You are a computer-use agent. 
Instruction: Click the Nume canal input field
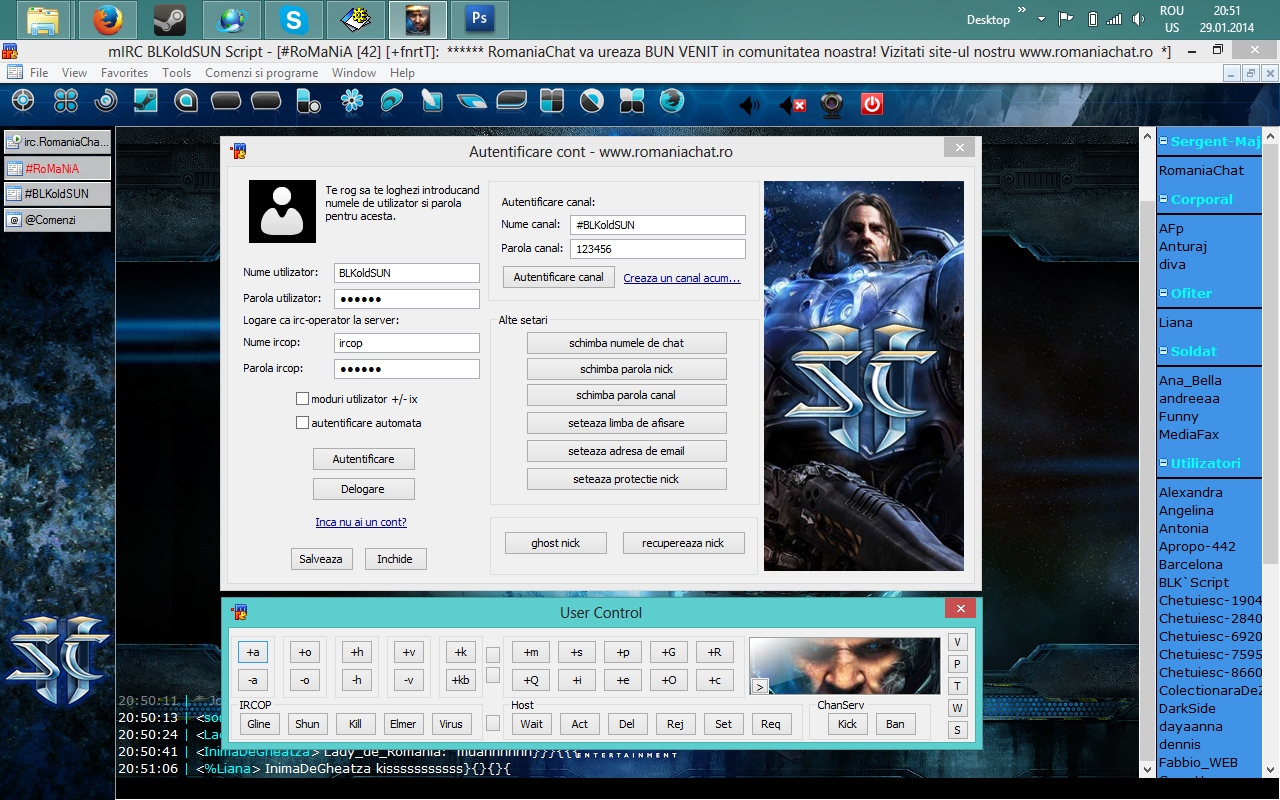pos(657,225)
